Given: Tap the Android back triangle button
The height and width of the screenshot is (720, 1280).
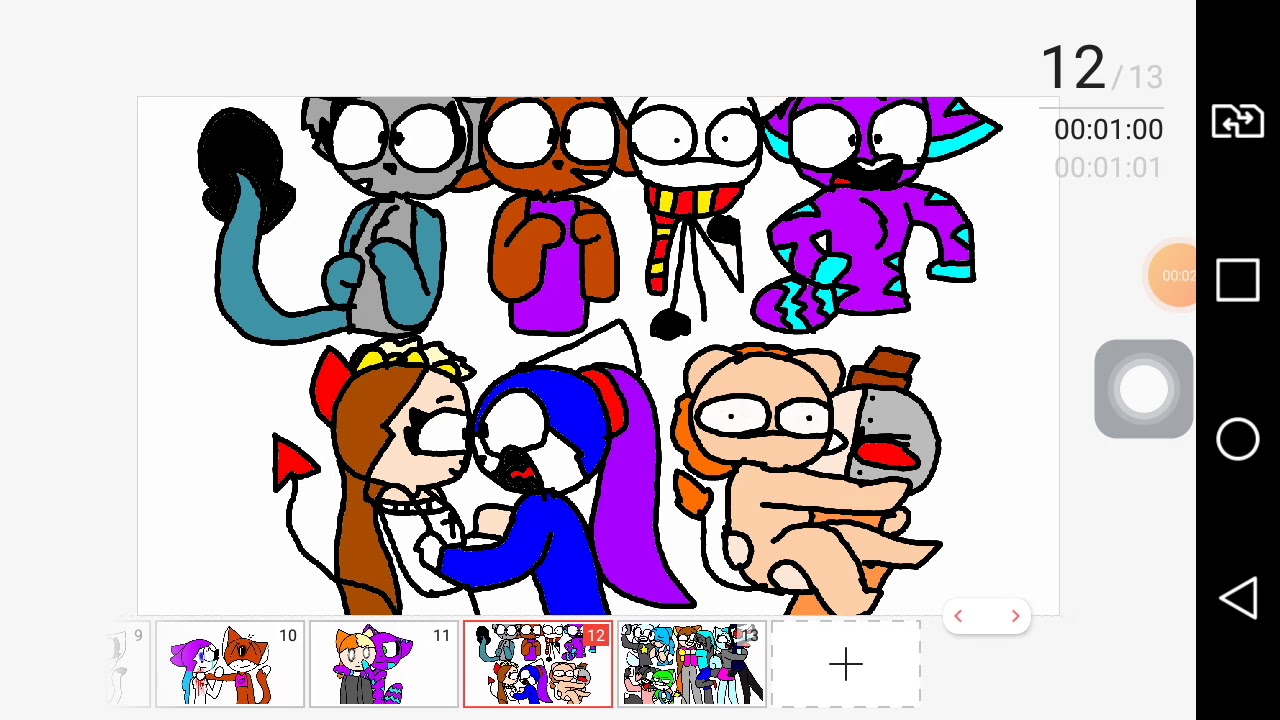Looking at the screenshot, I should 1238,598.
